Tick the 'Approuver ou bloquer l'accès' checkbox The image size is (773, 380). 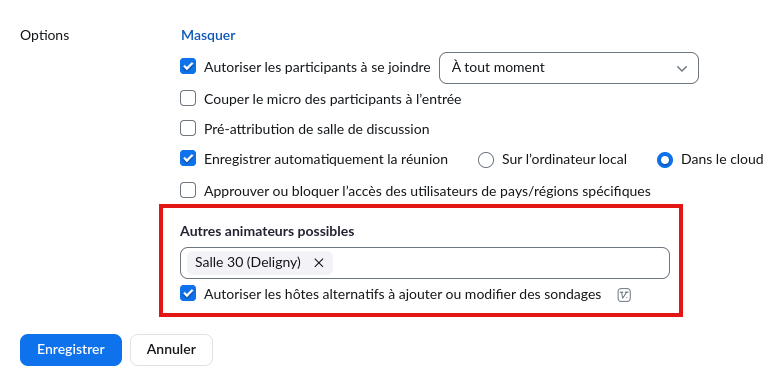tap(188, 191)
